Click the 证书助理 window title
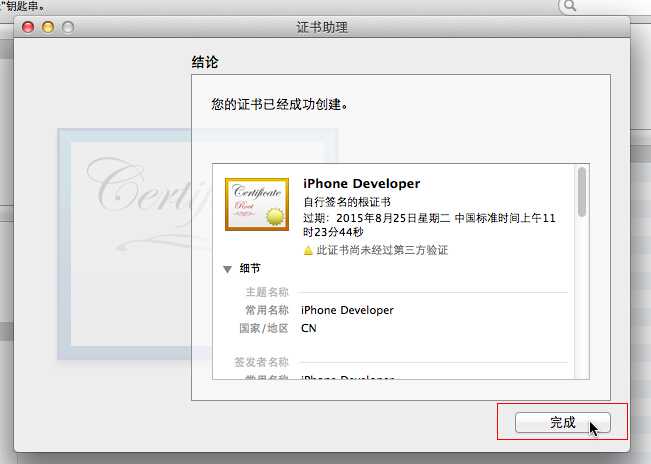Screen dimensions: 651x464 click(322, 27)
